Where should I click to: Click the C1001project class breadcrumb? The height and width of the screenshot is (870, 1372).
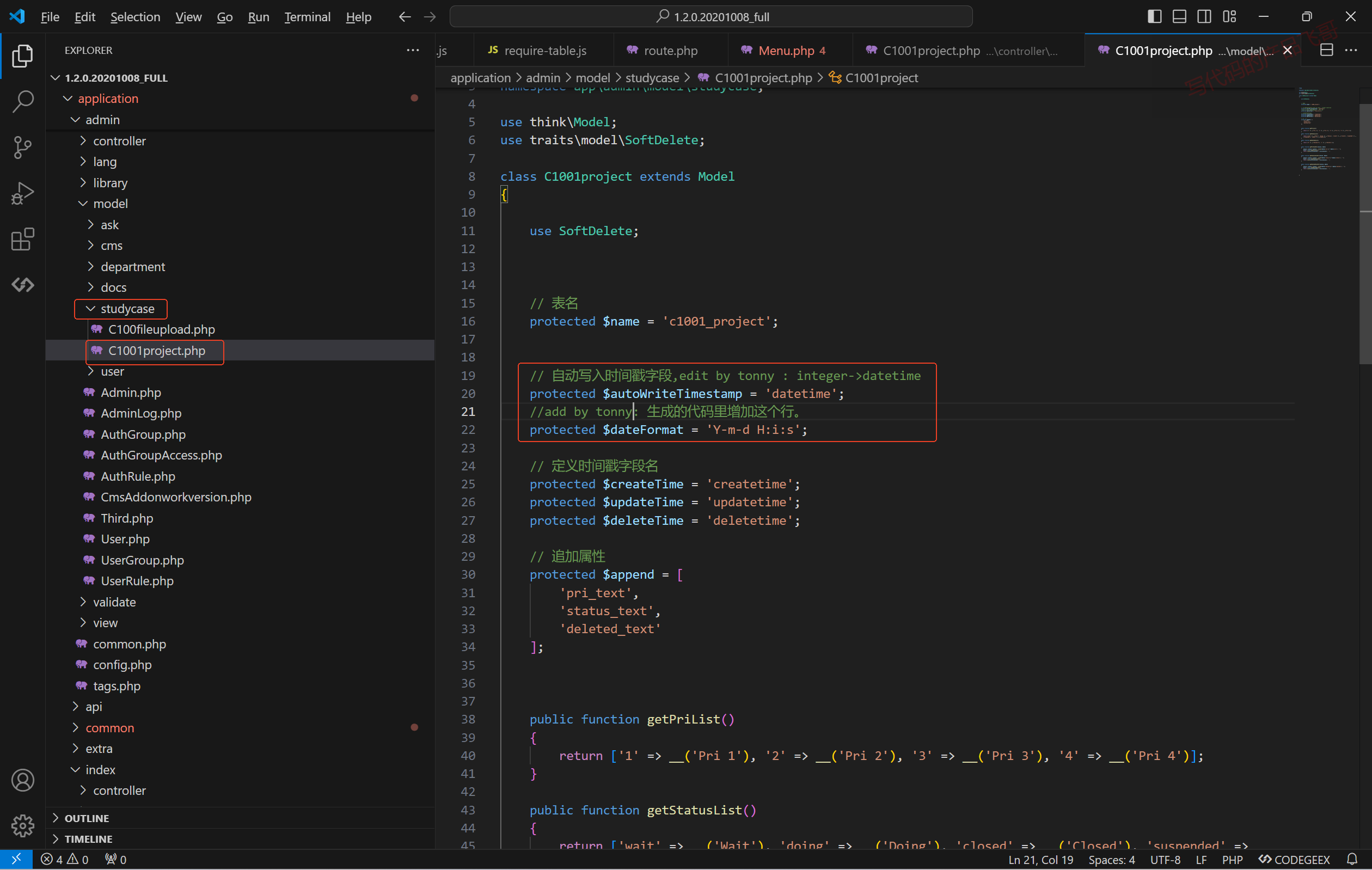coord(881,77)
